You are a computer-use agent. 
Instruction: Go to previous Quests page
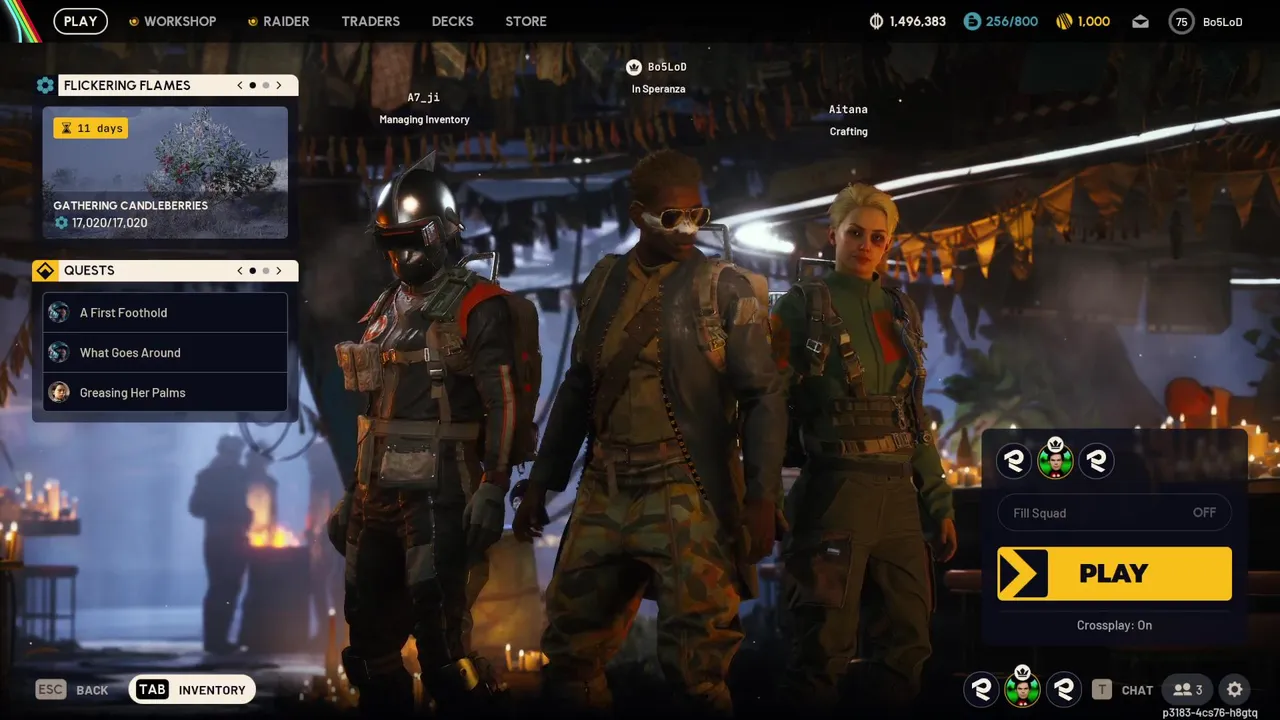[240, 270]
